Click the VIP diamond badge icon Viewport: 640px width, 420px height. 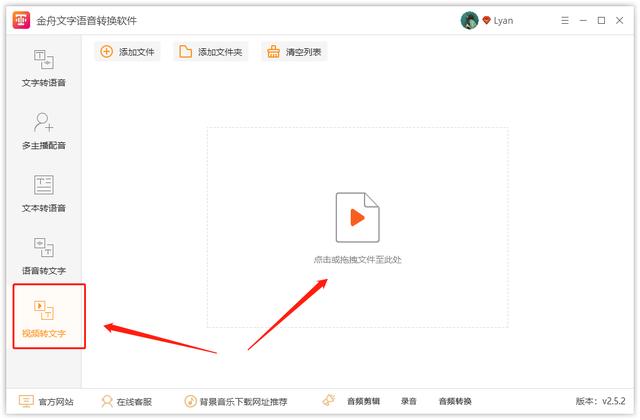point(486,20)
